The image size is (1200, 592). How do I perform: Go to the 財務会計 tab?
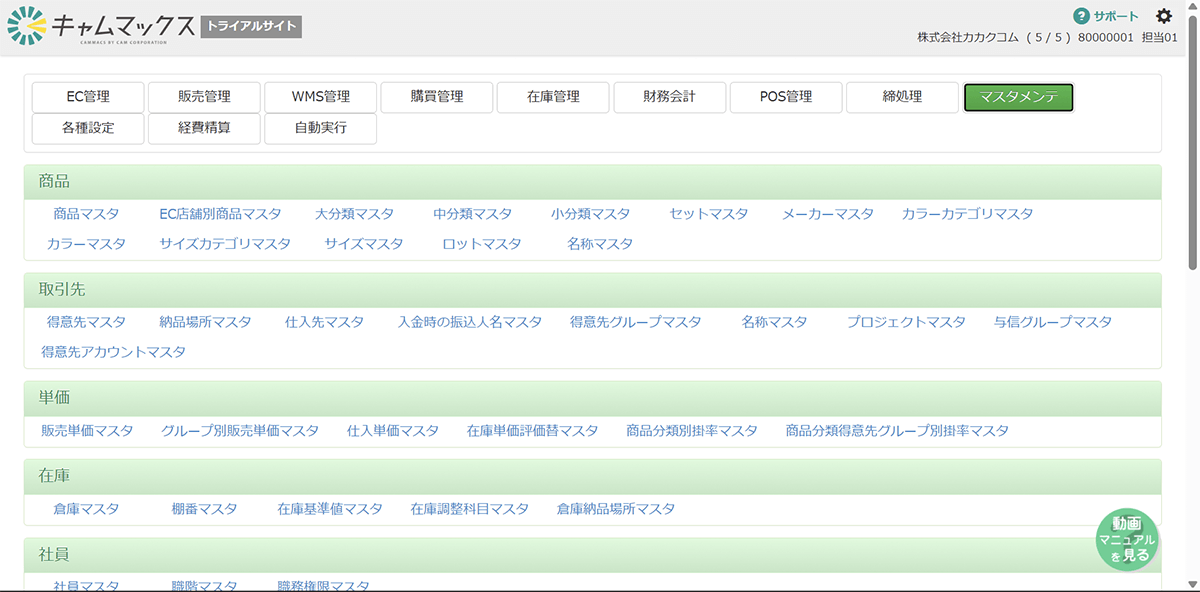[x=669, y=97]
